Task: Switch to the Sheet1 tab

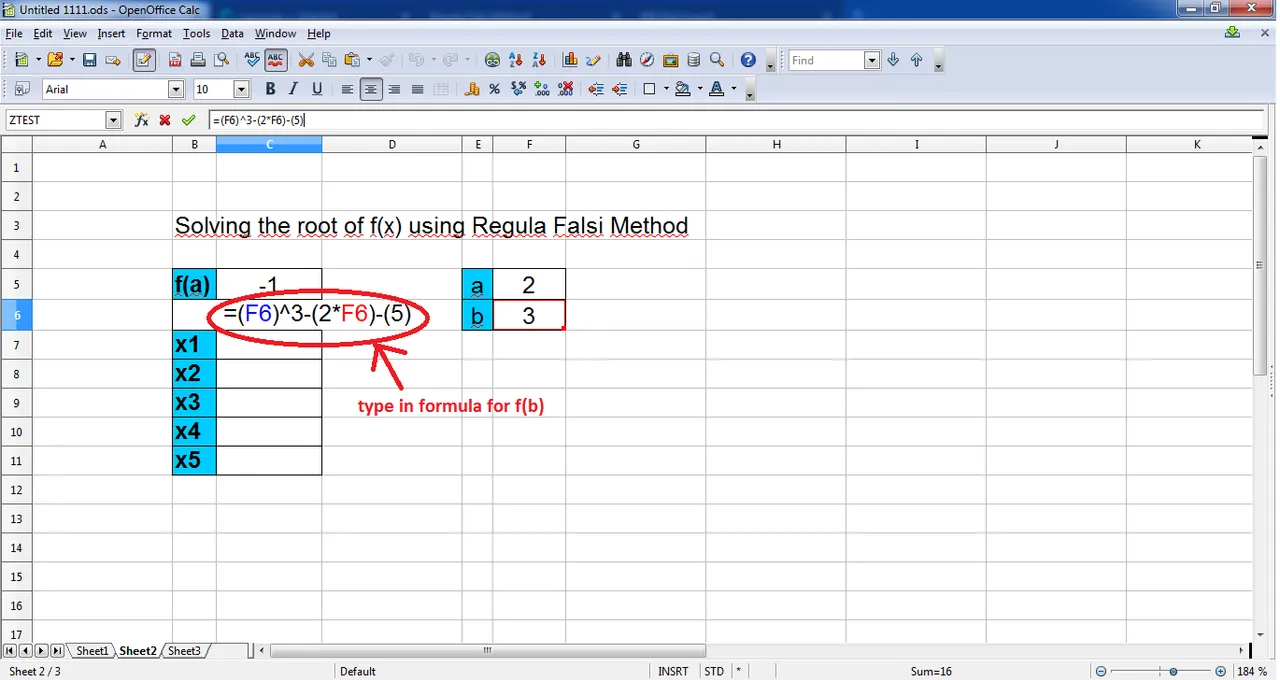Action: 92,651
